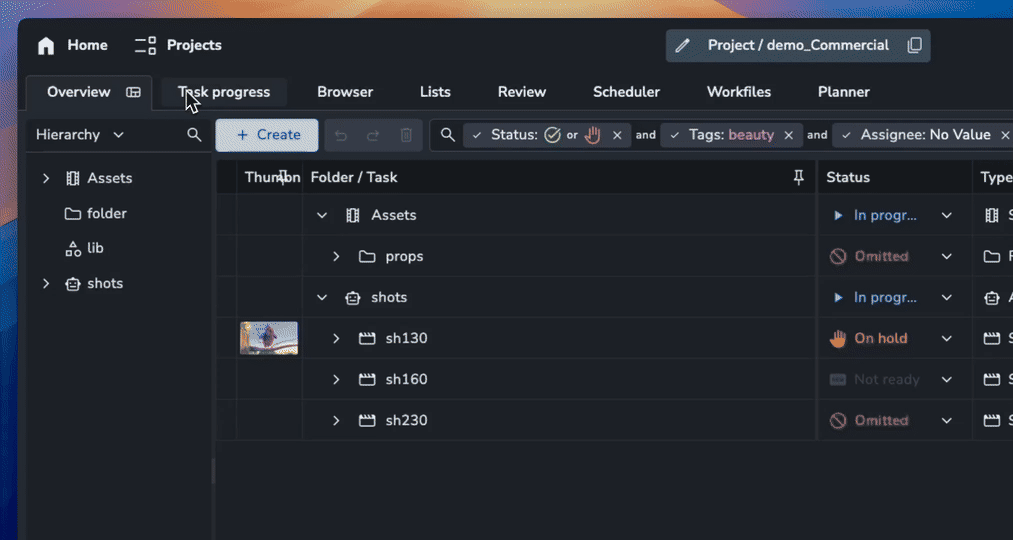Switch to the Task progress tab
Image resolution: width=1013 pixels, height=540 pixels.
click(x=224, y=92)
